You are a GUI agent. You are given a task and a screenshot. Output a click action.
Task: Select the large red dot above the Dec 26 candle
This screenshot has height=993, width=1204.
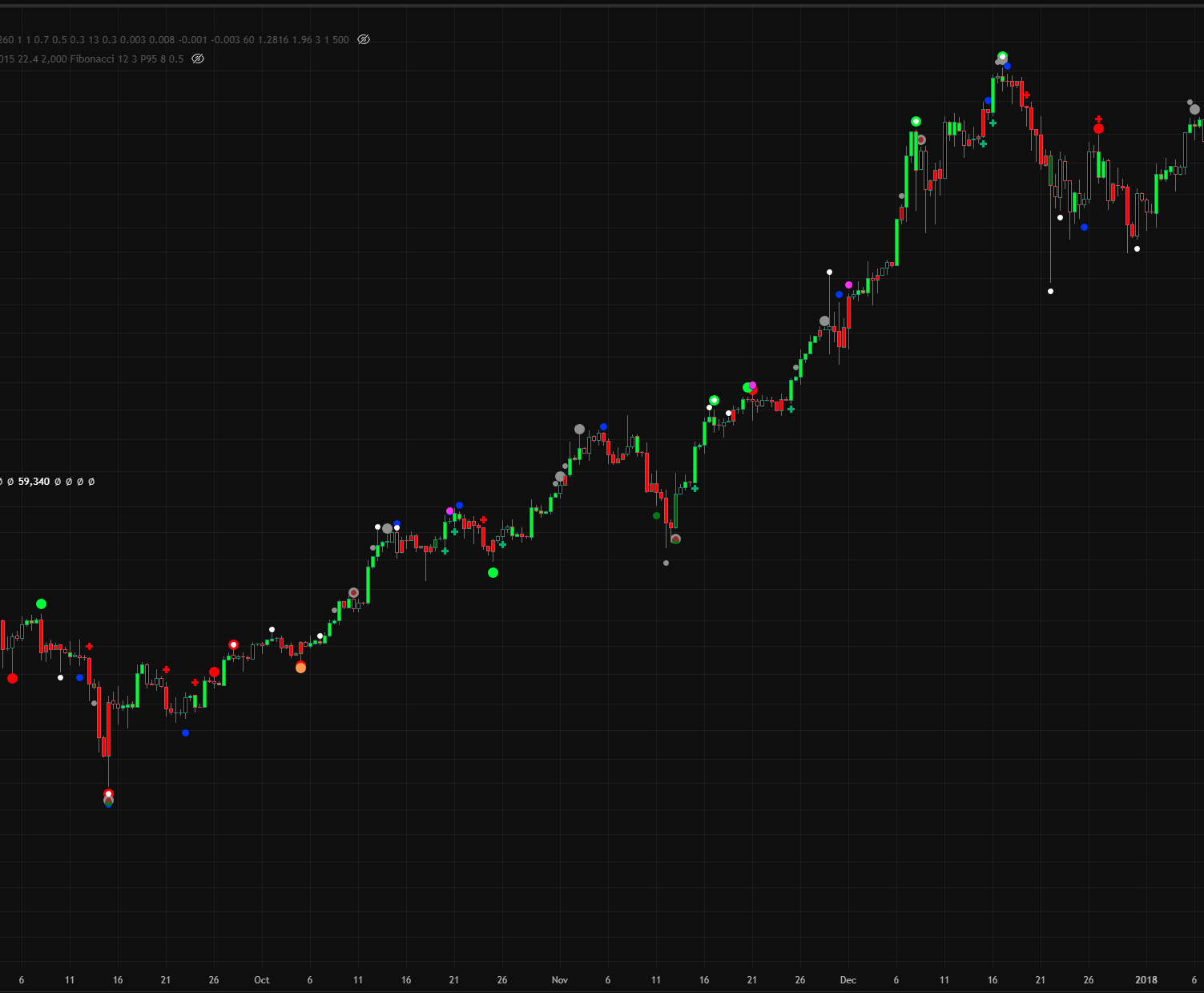pos(1098,128)
